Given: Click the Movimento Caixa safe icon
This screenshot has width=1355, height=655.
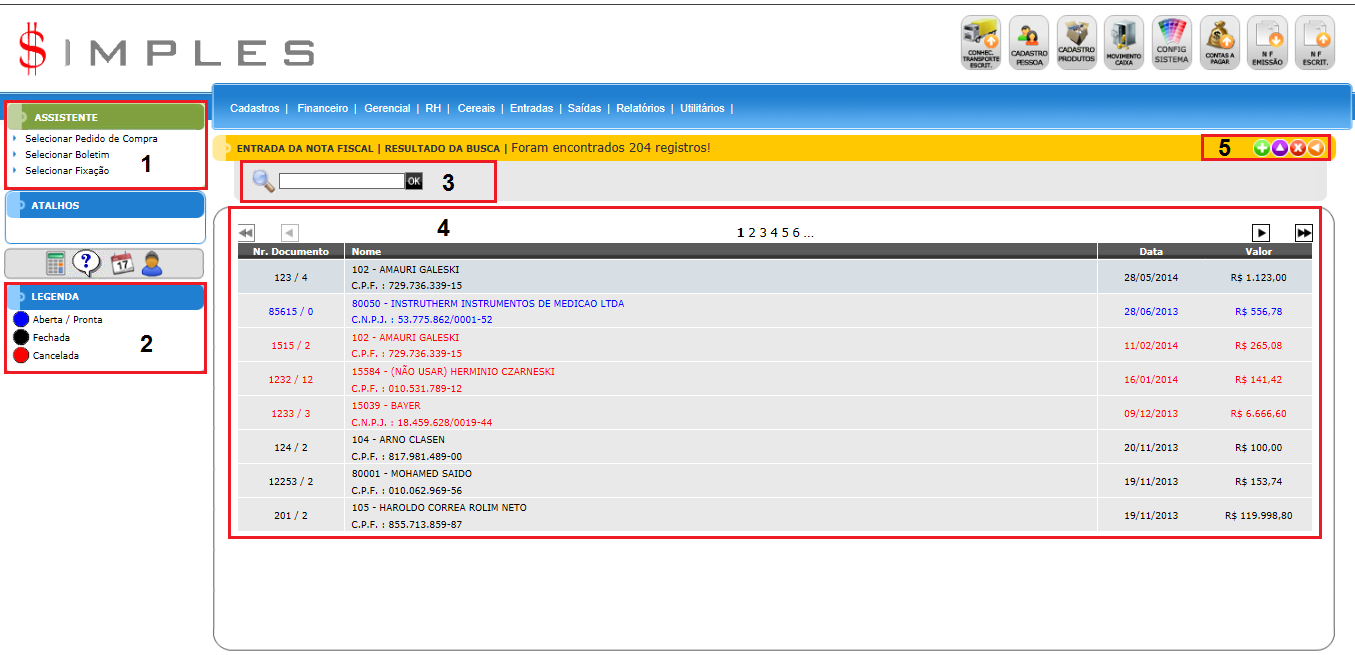Looking at the screenshot, I should coord(1124,42).
